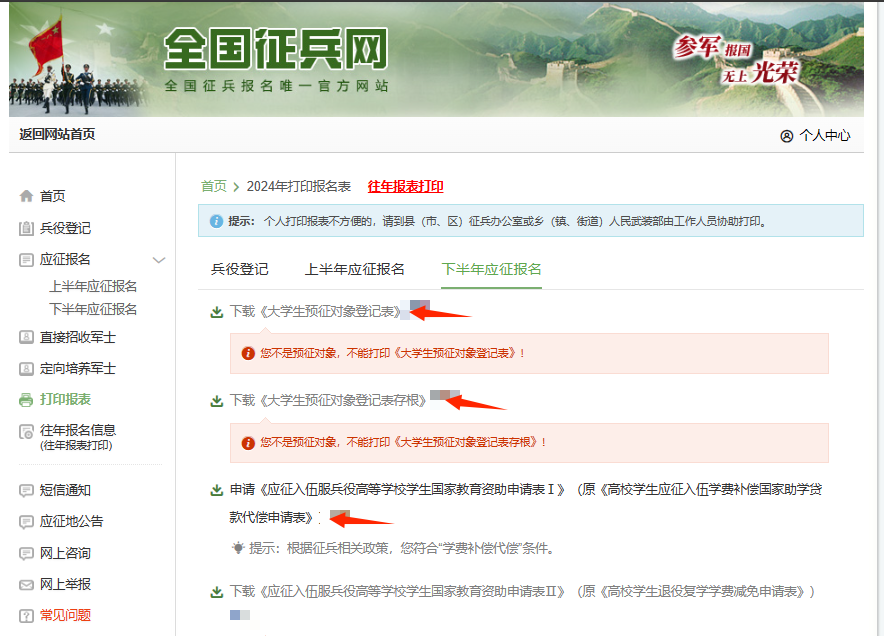Click the printer icon beside 打印报表

(26, 400)
